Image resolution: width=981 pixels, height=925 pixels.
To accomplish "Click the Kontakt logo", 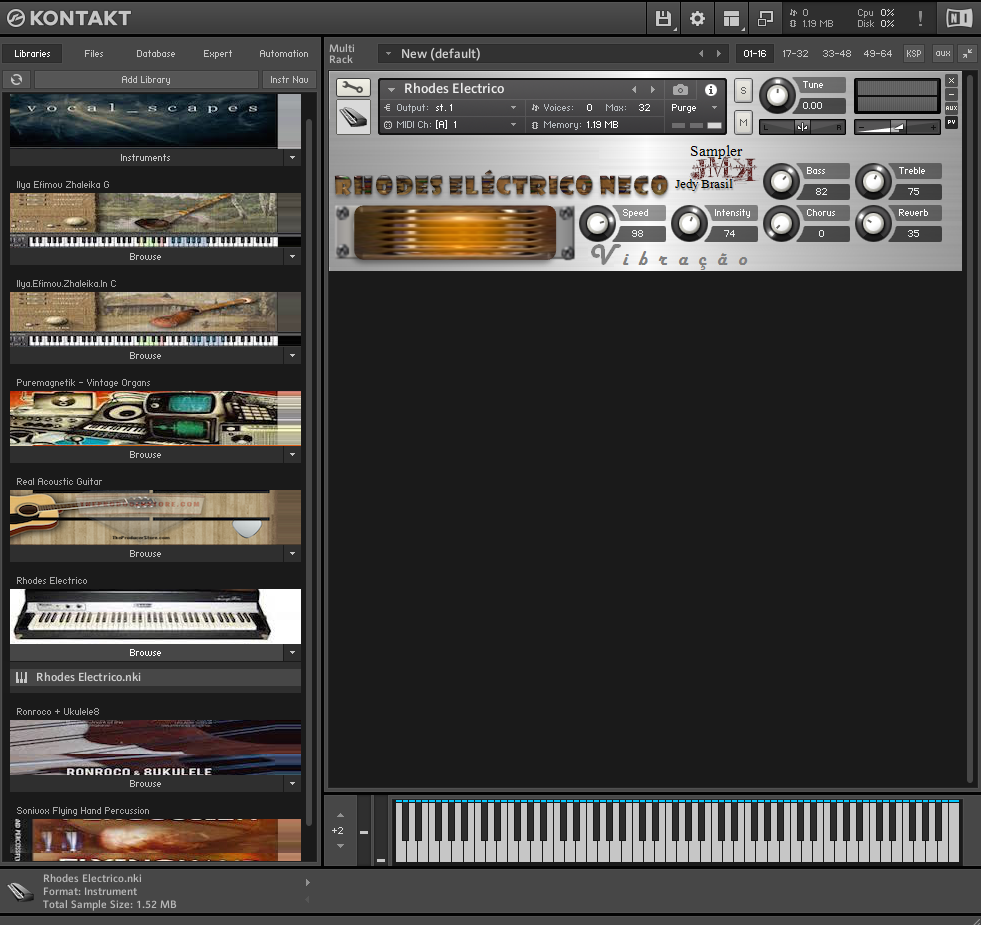I will coord(69,18).
